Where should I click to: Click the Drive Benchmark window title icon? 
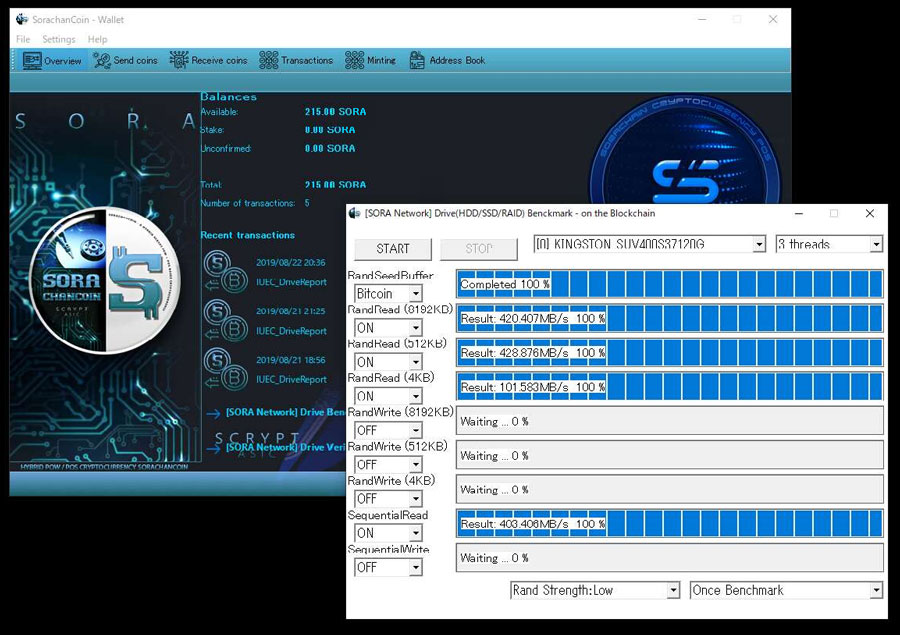pyautogui.click(x=355, y=213)
